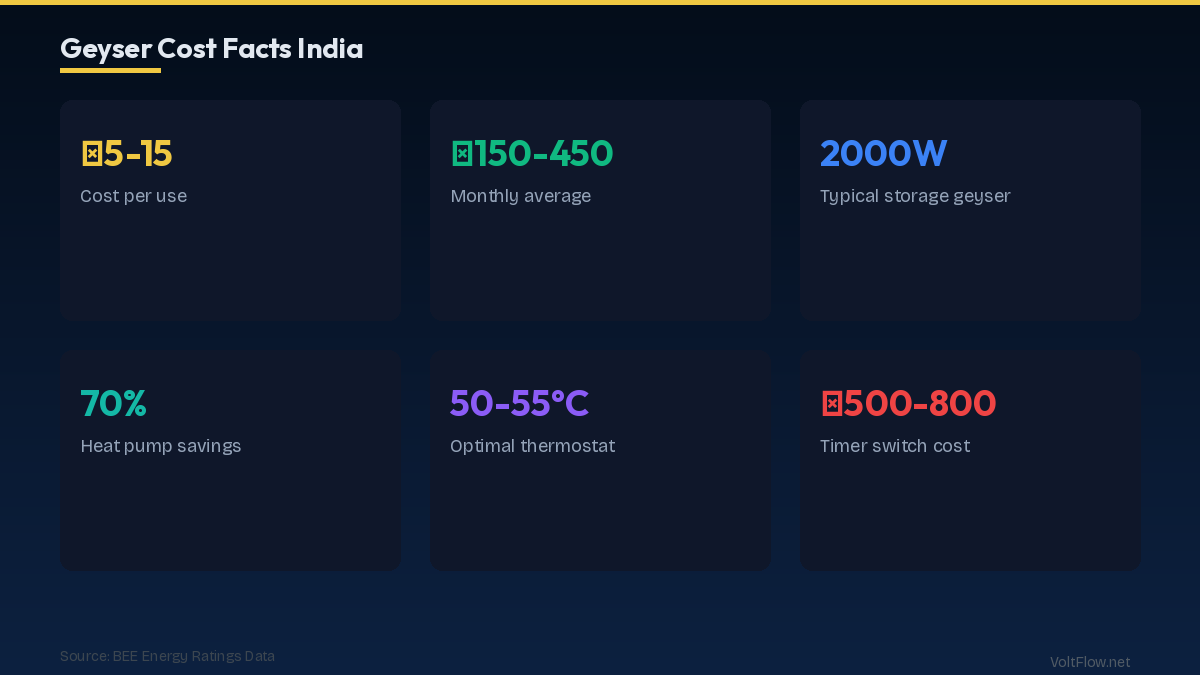Viewport: 1200px width, 675px height.
Task: Click the currency symbol before 5-15
Action: click(91, 154)
